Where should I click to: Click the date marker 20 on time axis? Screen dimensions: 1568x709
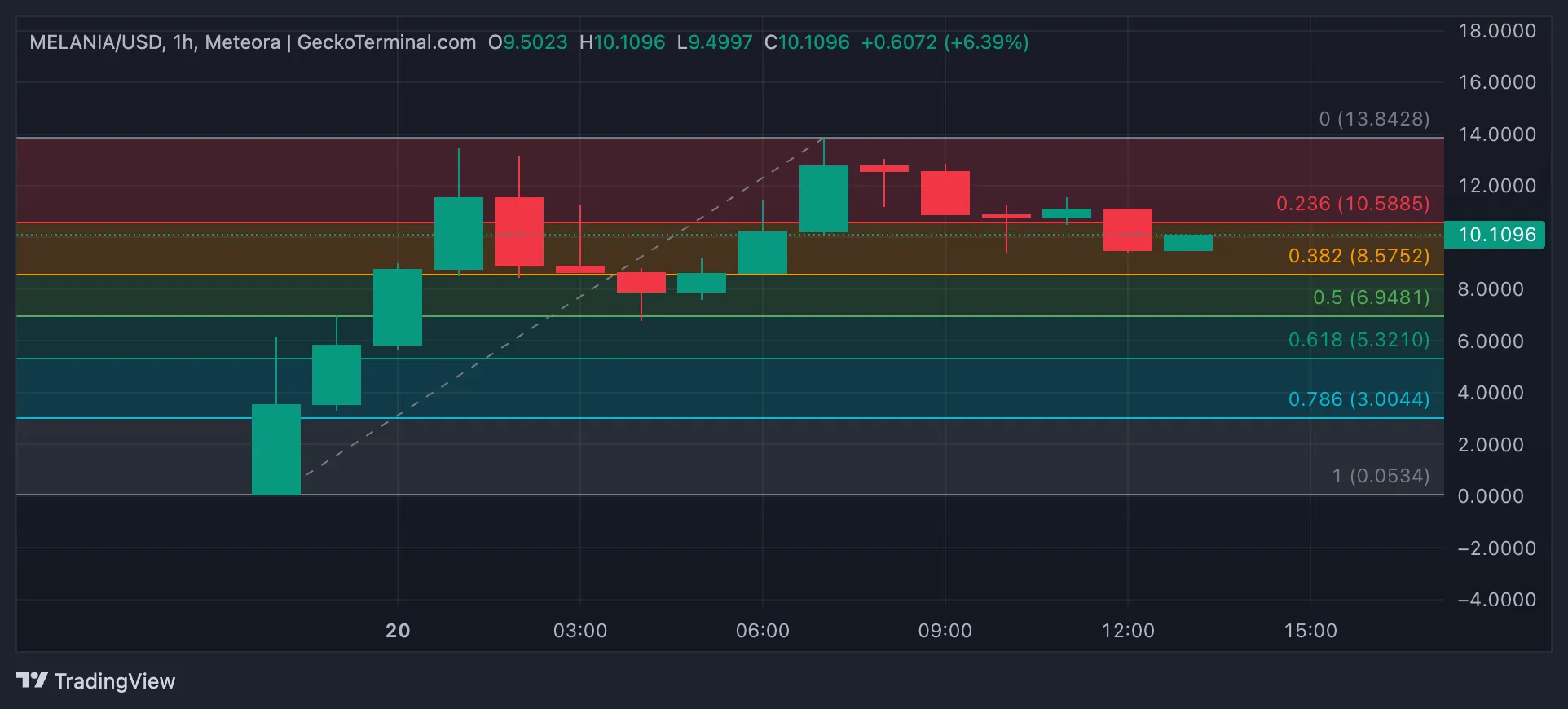[x=398, y=631]
